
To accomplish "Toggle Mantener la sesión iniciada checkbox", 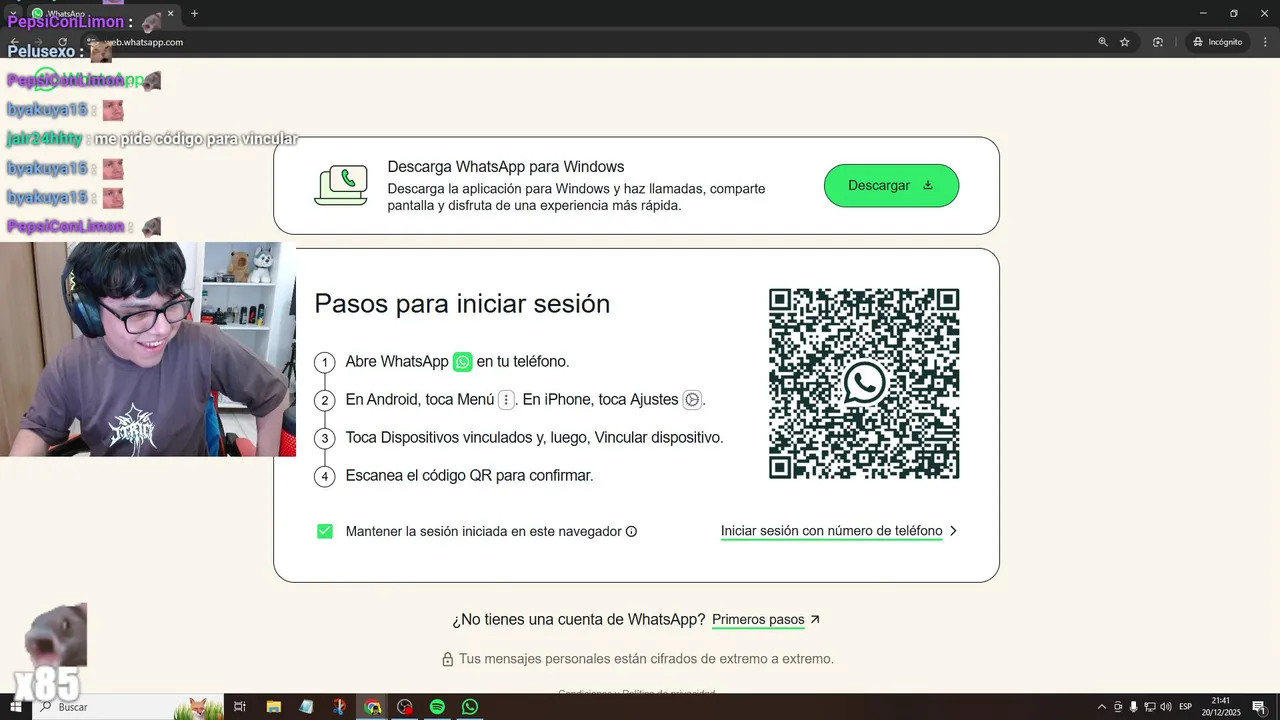I will (x=325, y=531).
